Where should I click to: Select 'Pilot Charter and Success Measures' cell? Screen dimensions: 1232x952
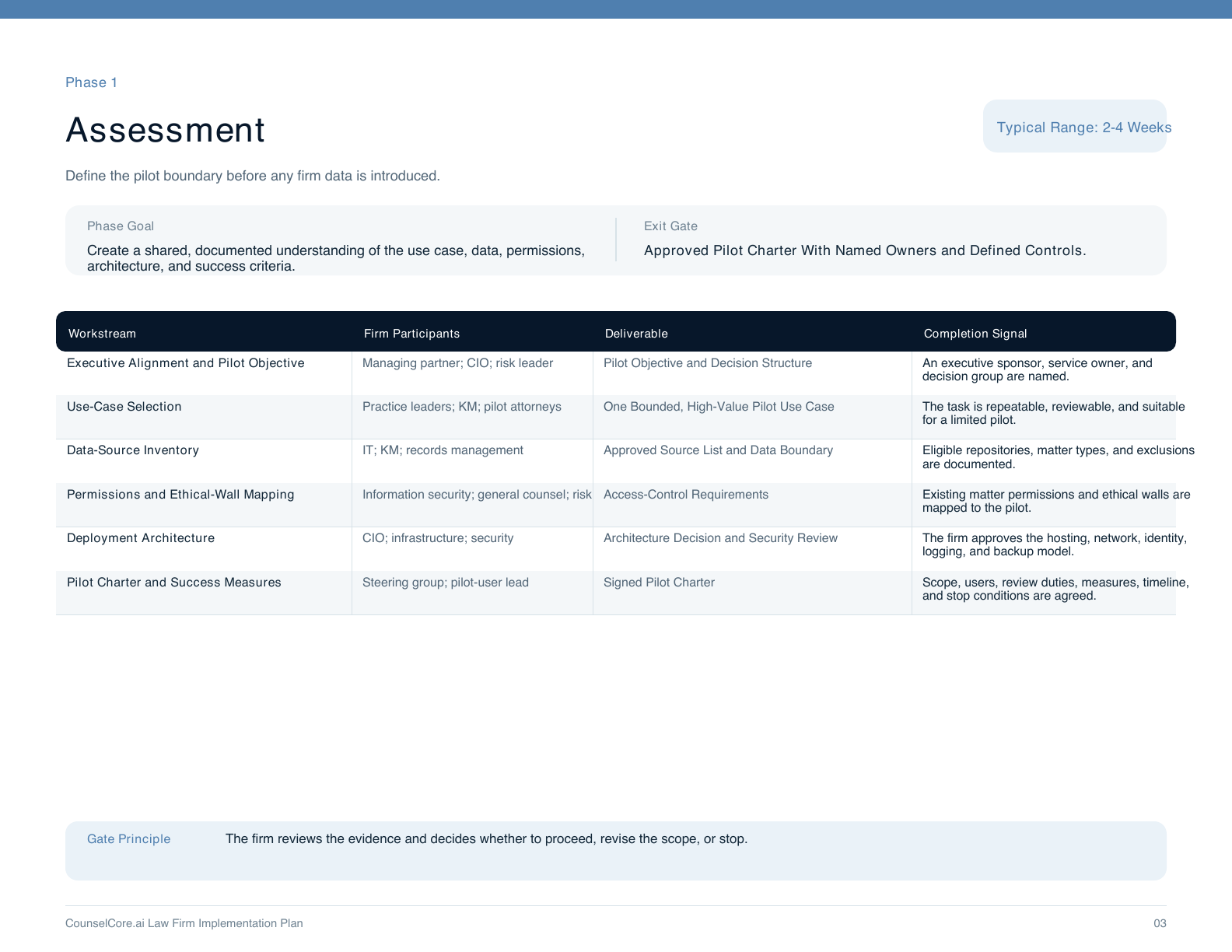pyautogui.click(x=174, y=583)
